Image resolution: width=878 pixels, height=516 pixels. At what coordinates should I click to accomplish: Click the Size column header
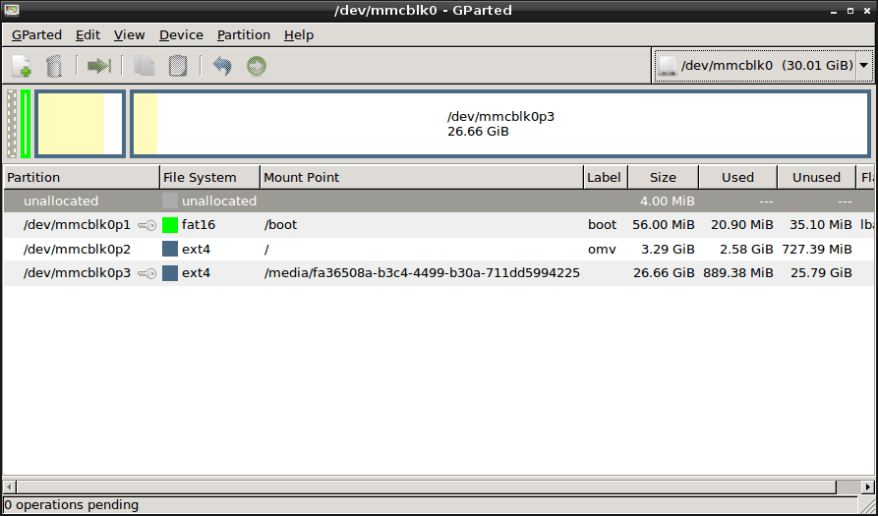pyautogui.click(x=662, y=178)
